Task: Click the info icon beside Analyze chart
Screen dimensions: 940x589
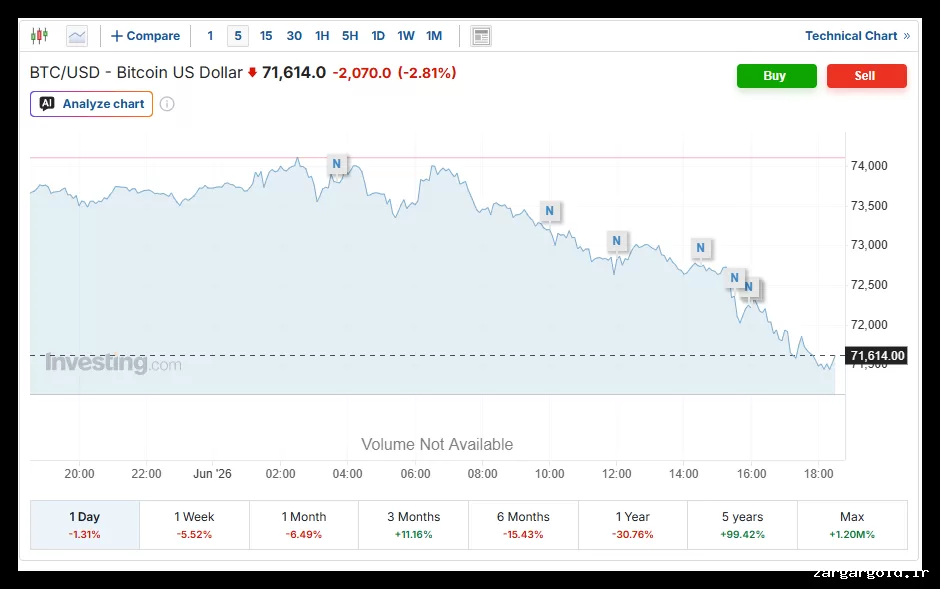Action: (x=167, y=104)
